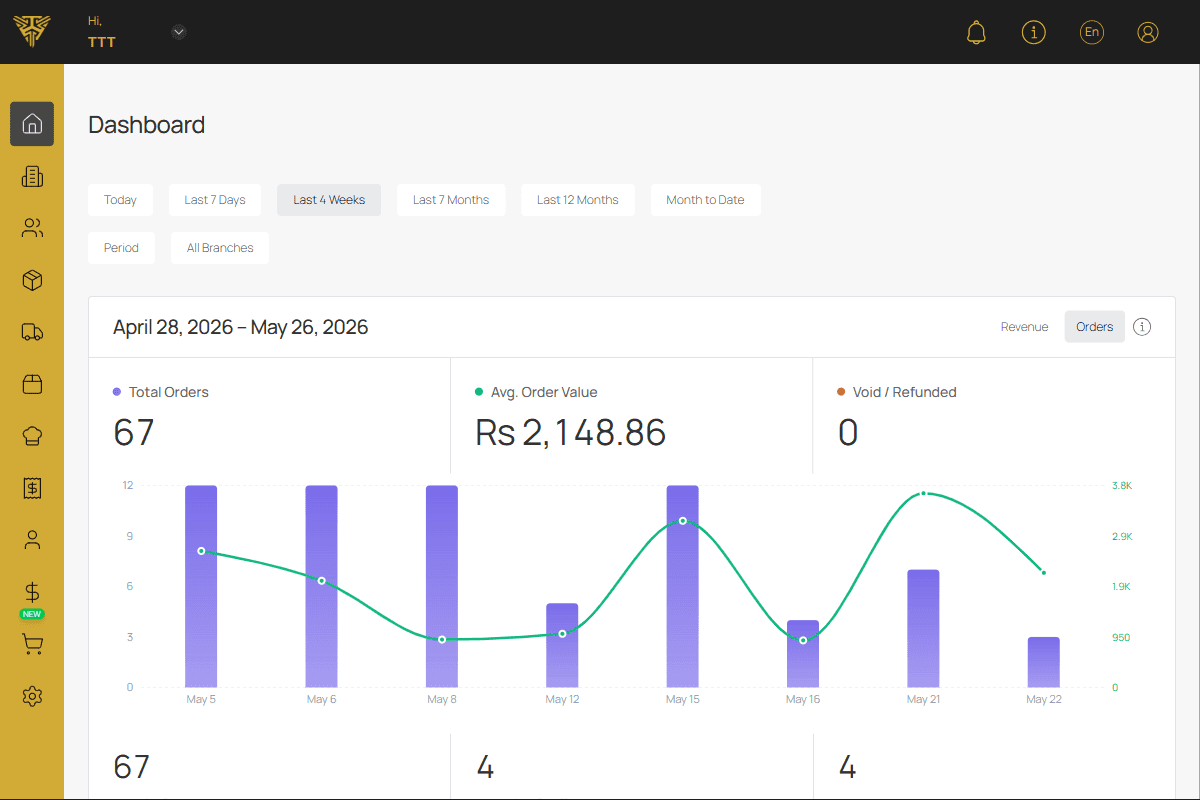1200x800 pixels.
Task: Expand the TTT account dropdown arrow
Action: [x=179, y=32]
